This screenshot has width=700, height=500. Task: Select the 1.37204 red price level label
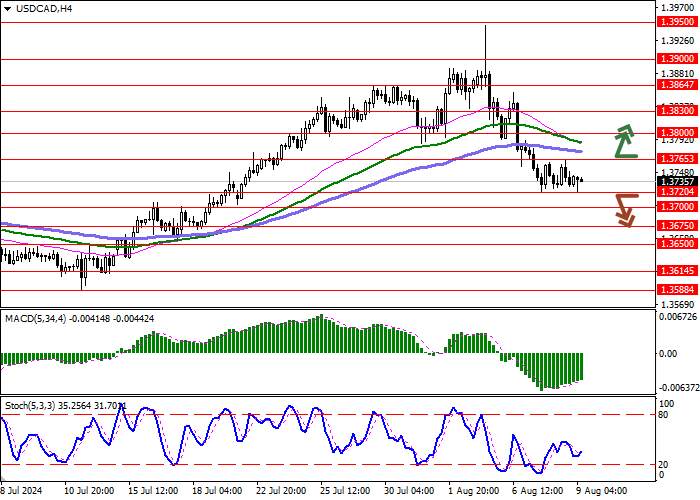pyautogui.click(x=678, y=192)
